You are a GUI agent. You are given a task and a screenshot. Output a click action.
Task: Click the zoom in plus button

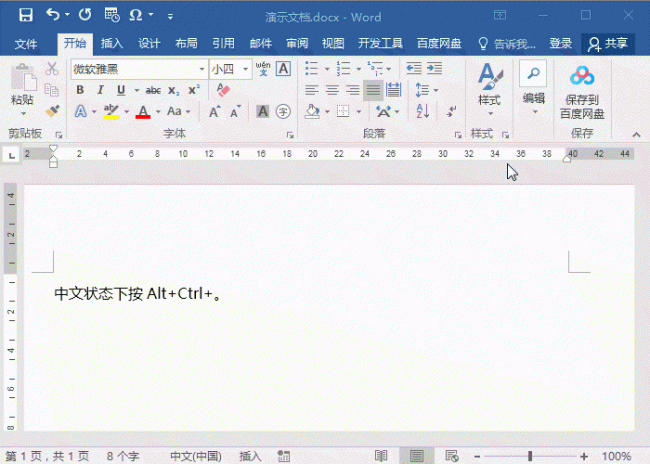[584, 457]
